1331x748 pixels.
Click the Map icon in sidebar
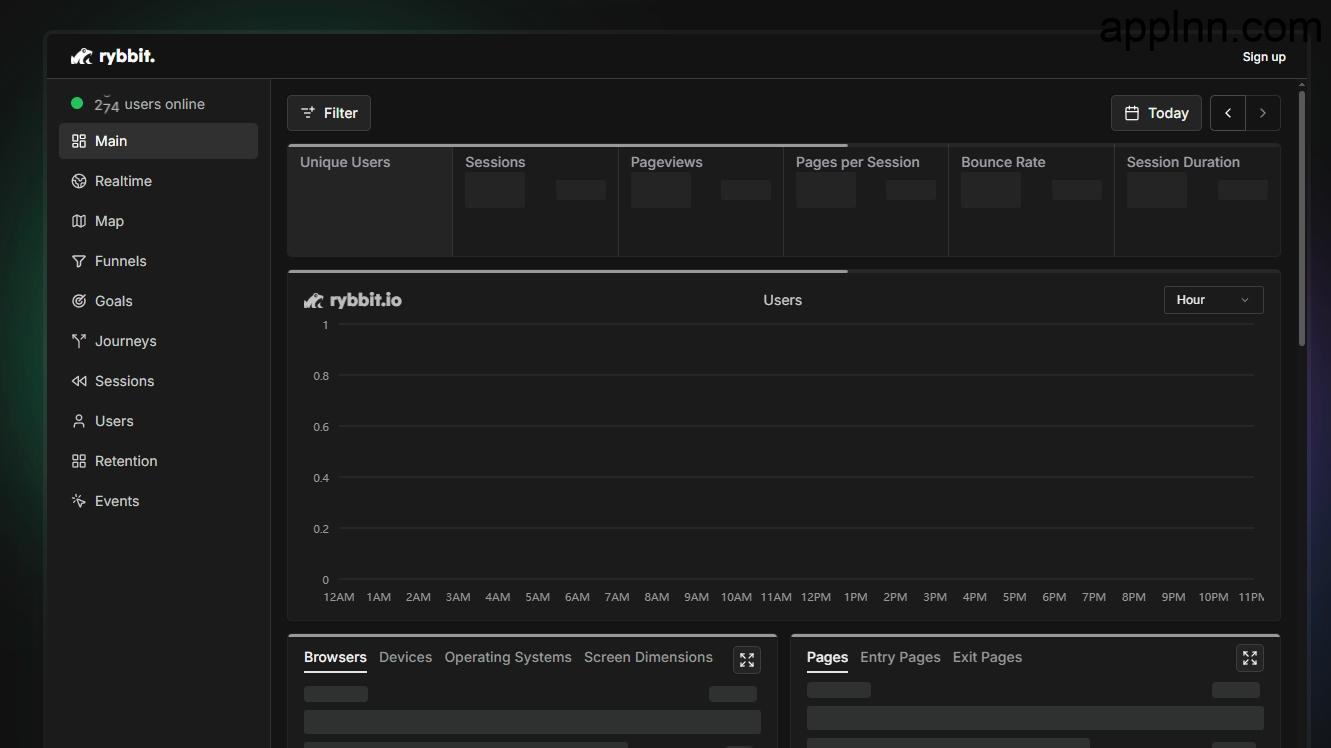click(x=79, y=221)
